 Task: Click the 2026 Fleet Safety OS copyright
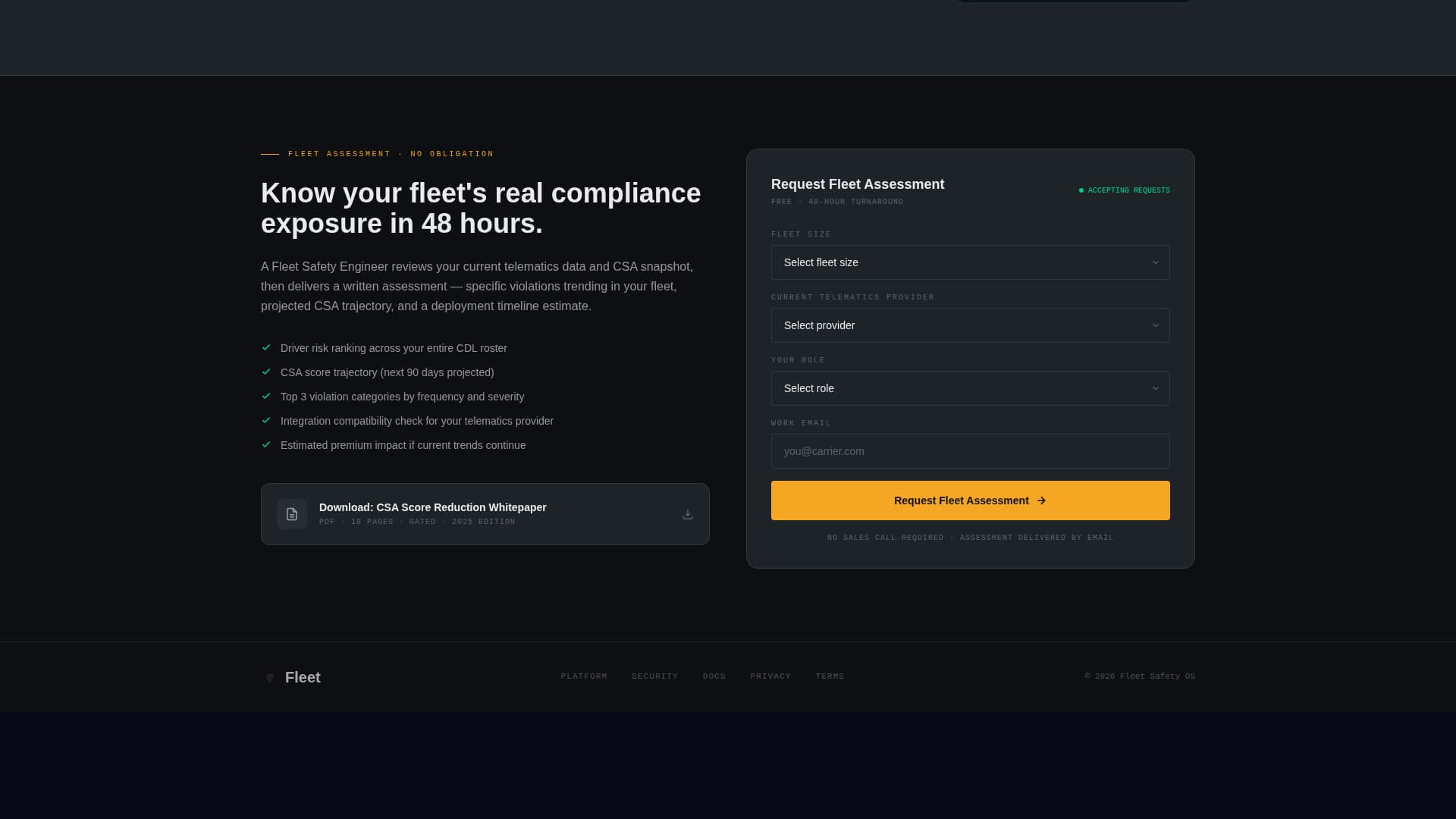click(x=1140, y=676)
